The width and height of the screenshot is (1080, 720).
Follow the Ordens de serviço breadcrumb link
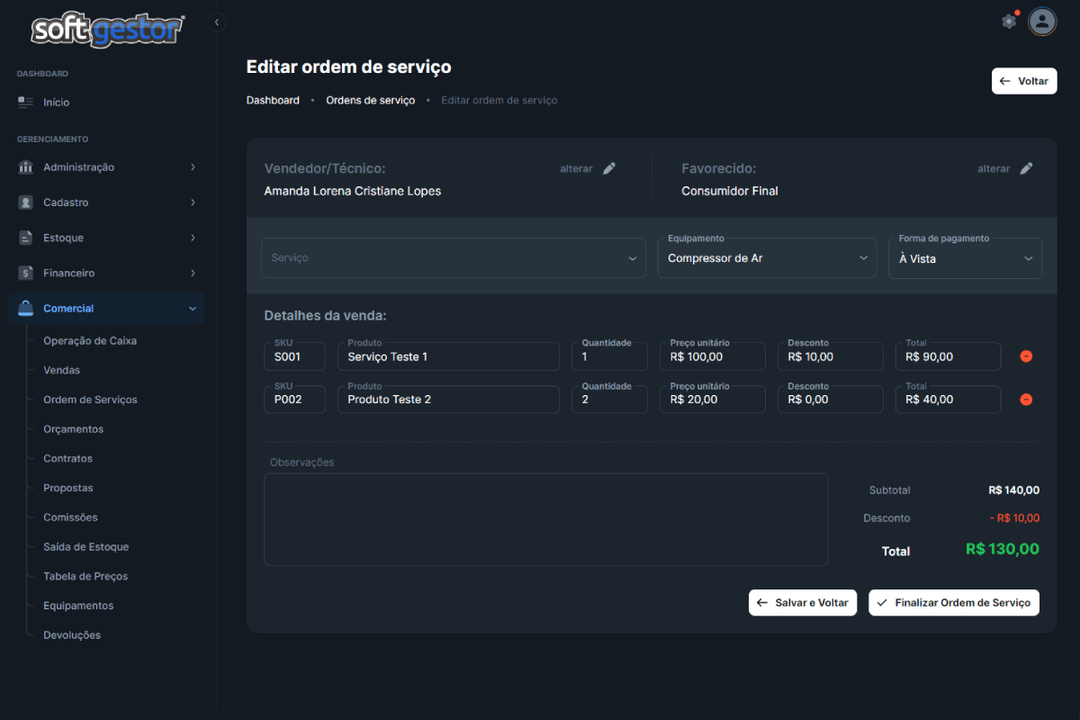pos(370,101)
